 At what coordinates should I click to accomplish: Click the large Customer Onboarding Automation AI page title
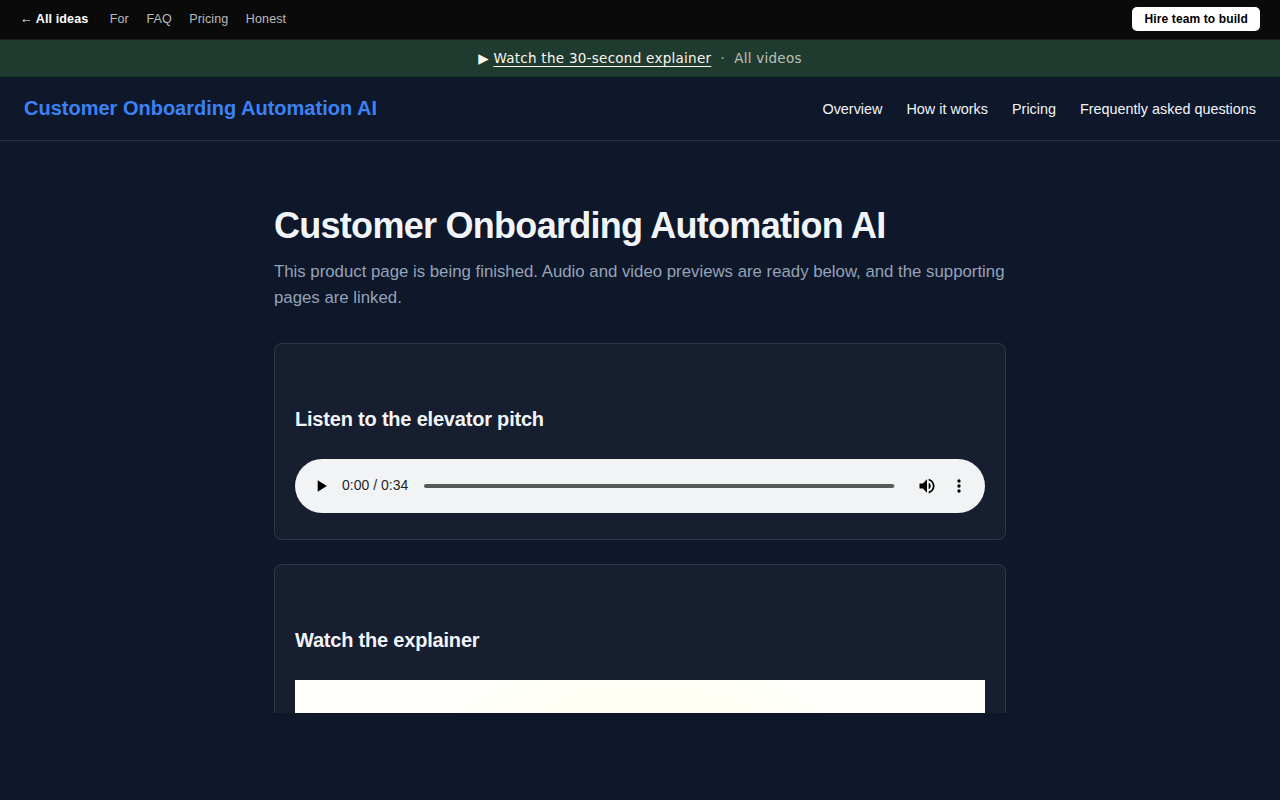580,226
